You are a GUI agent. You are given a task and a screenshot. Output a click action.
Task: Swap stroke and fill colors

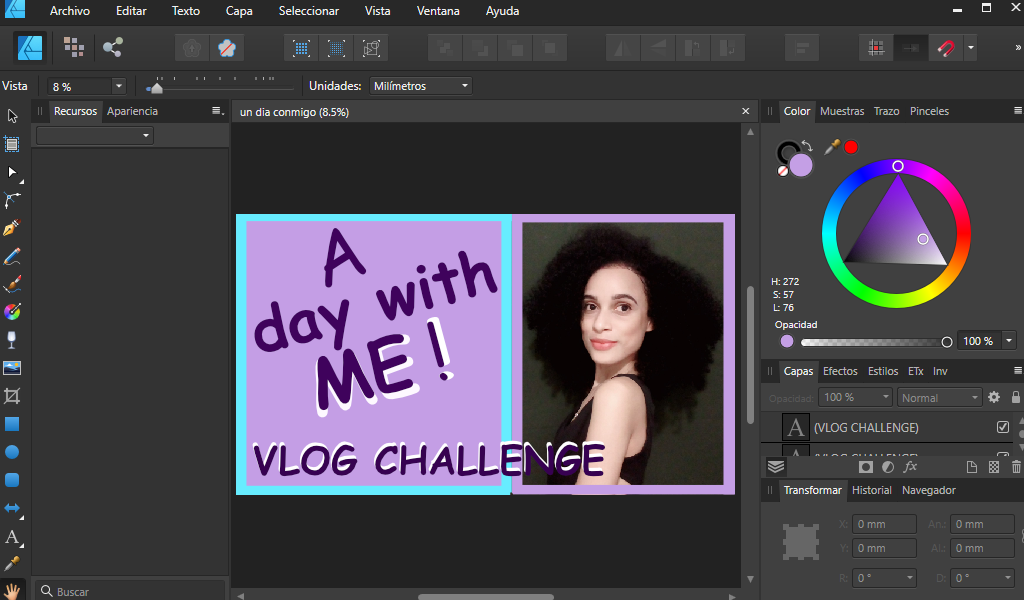[x=807, y=146]
